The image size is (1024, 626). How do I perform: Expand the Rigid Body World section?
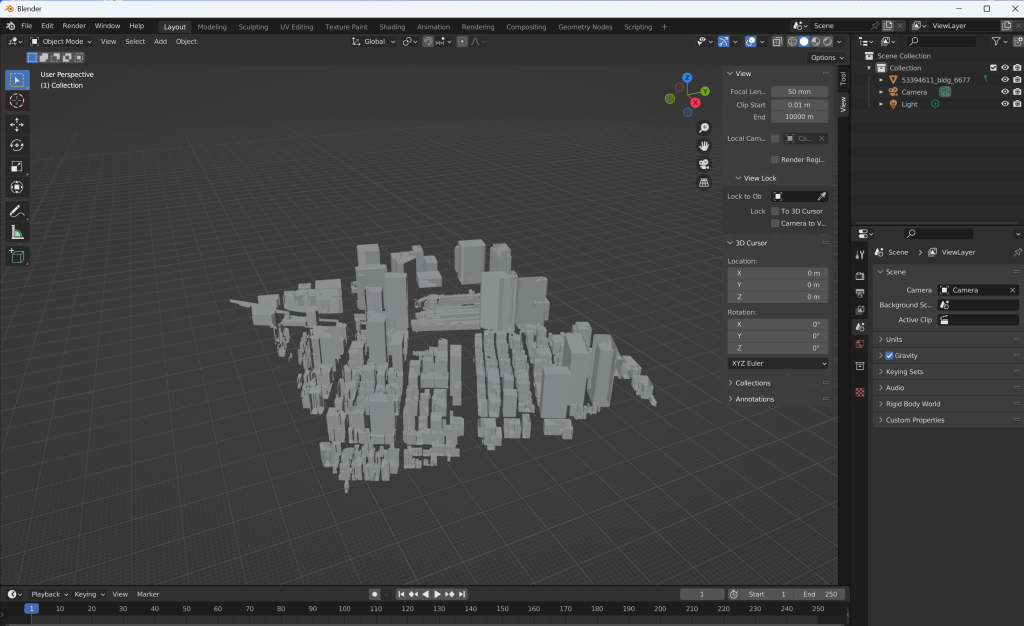[912, 404]
